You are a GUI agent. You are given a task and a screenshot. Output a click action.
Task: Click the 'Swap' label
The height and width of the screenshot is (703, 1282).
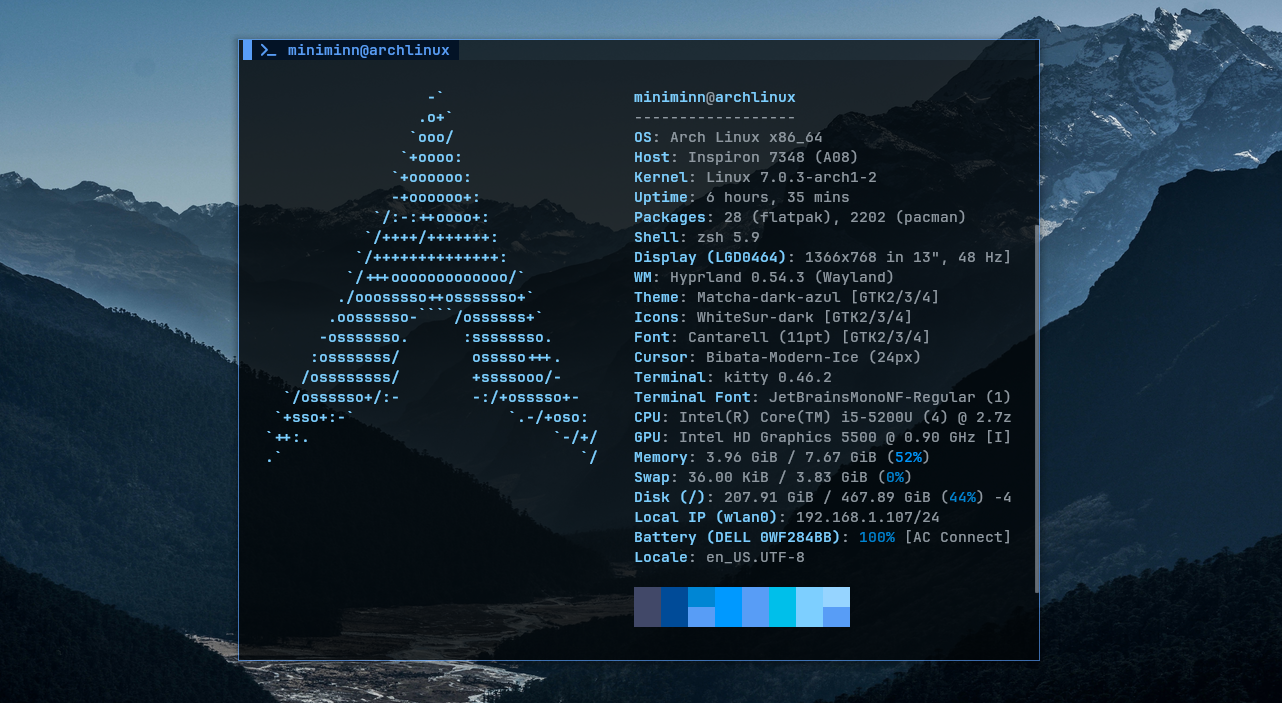point(652,477)
